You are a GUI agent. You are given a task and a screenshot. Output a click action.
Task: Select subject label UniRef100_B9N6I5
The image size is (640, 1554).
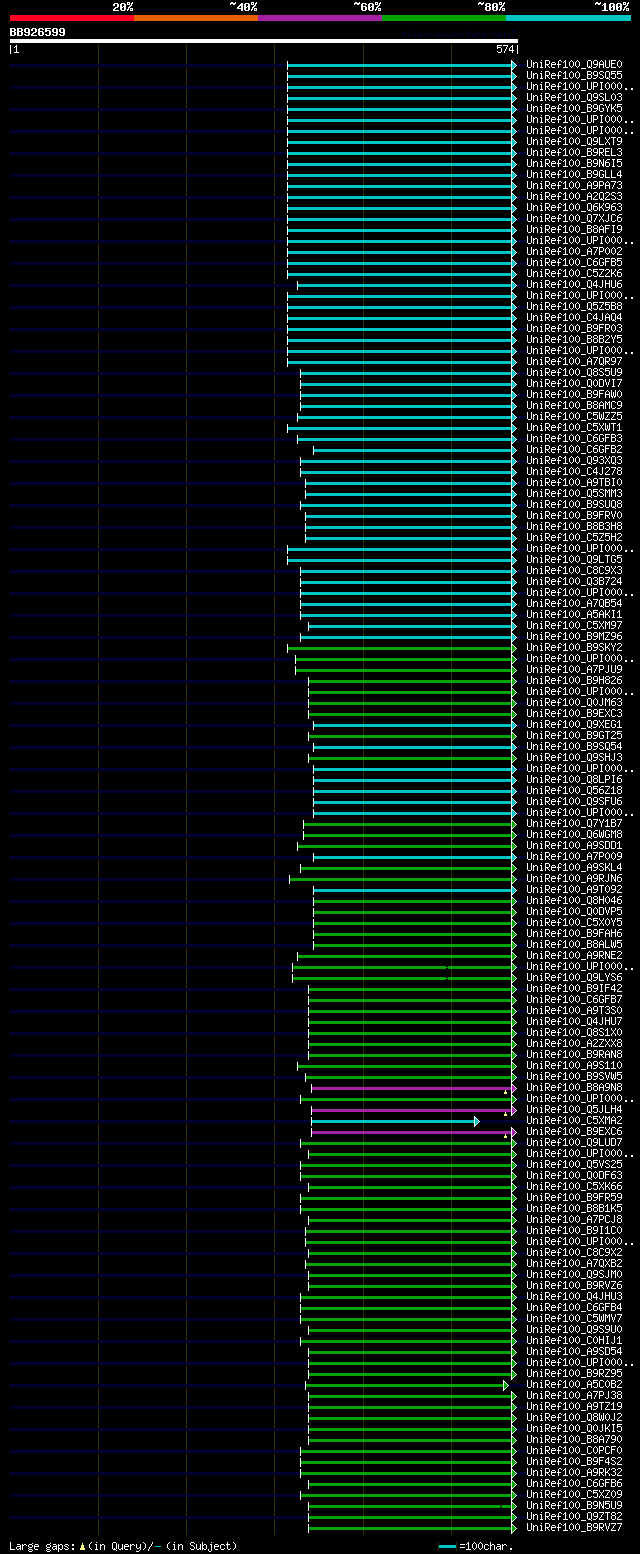click(574, 164)
